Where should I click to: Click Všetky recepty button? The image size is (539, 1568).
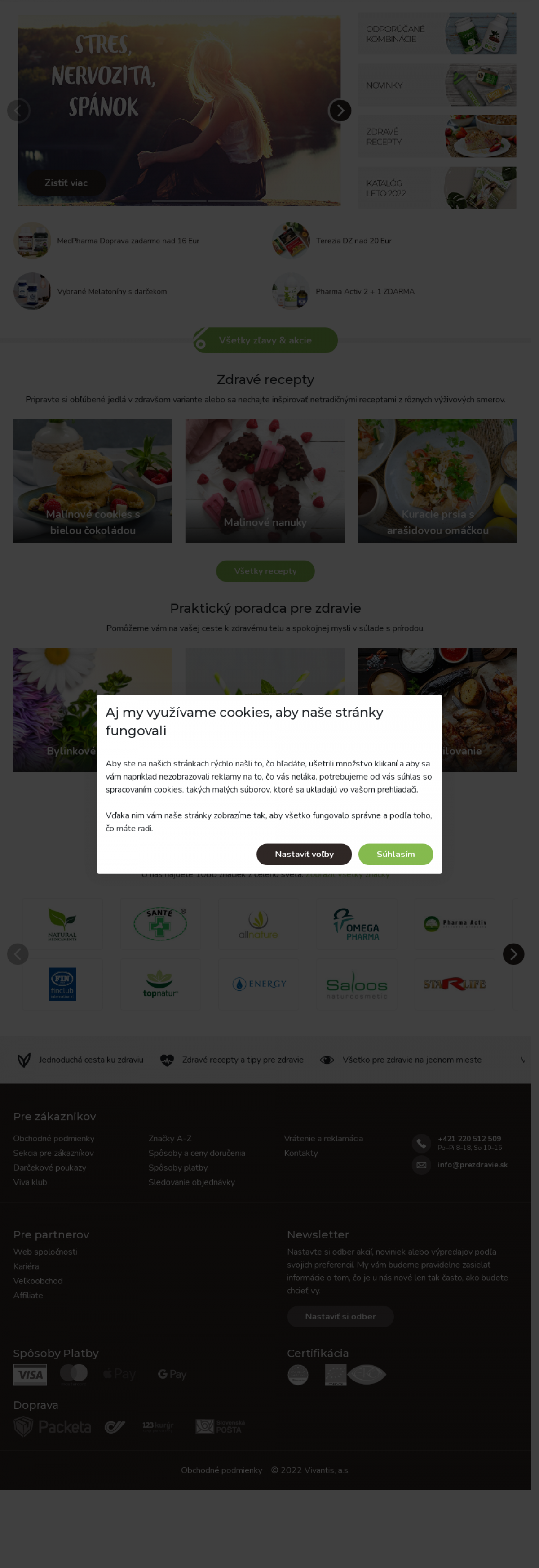click(x=265, y=571)
